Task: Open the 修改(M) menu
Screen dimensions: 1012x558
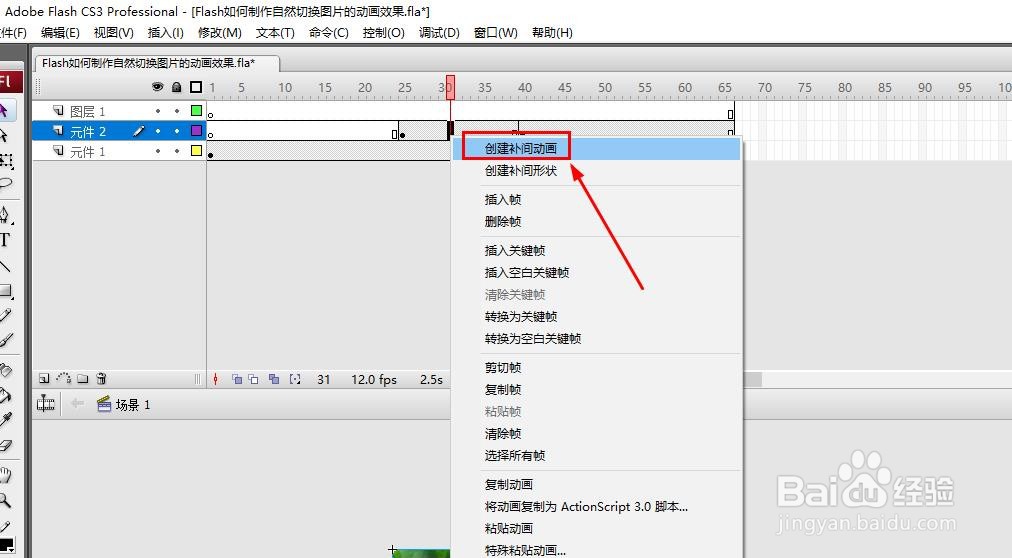Action: (x=219, y=33)
